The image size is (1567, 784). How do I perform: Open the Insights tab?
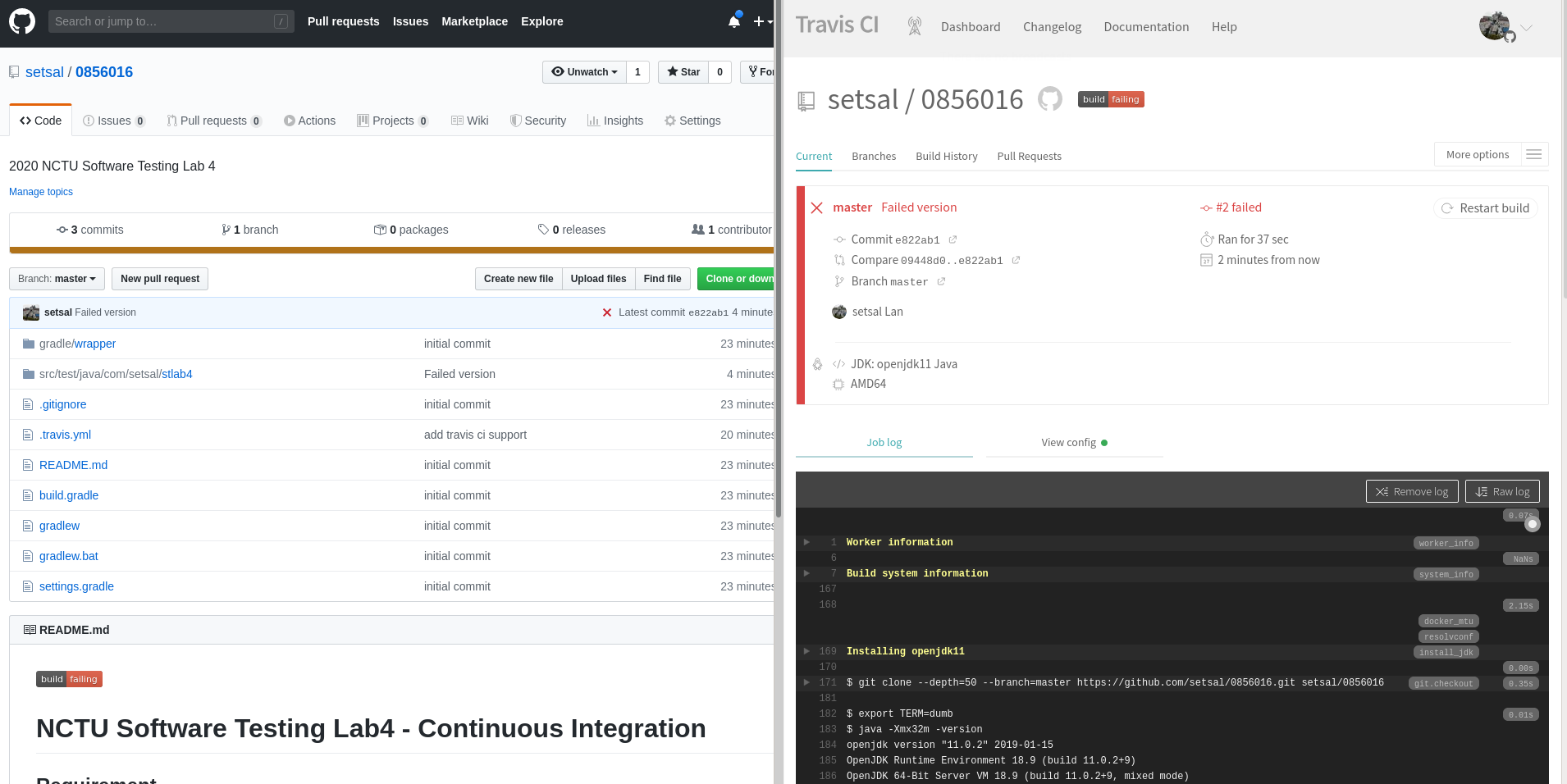click(615, 121)
